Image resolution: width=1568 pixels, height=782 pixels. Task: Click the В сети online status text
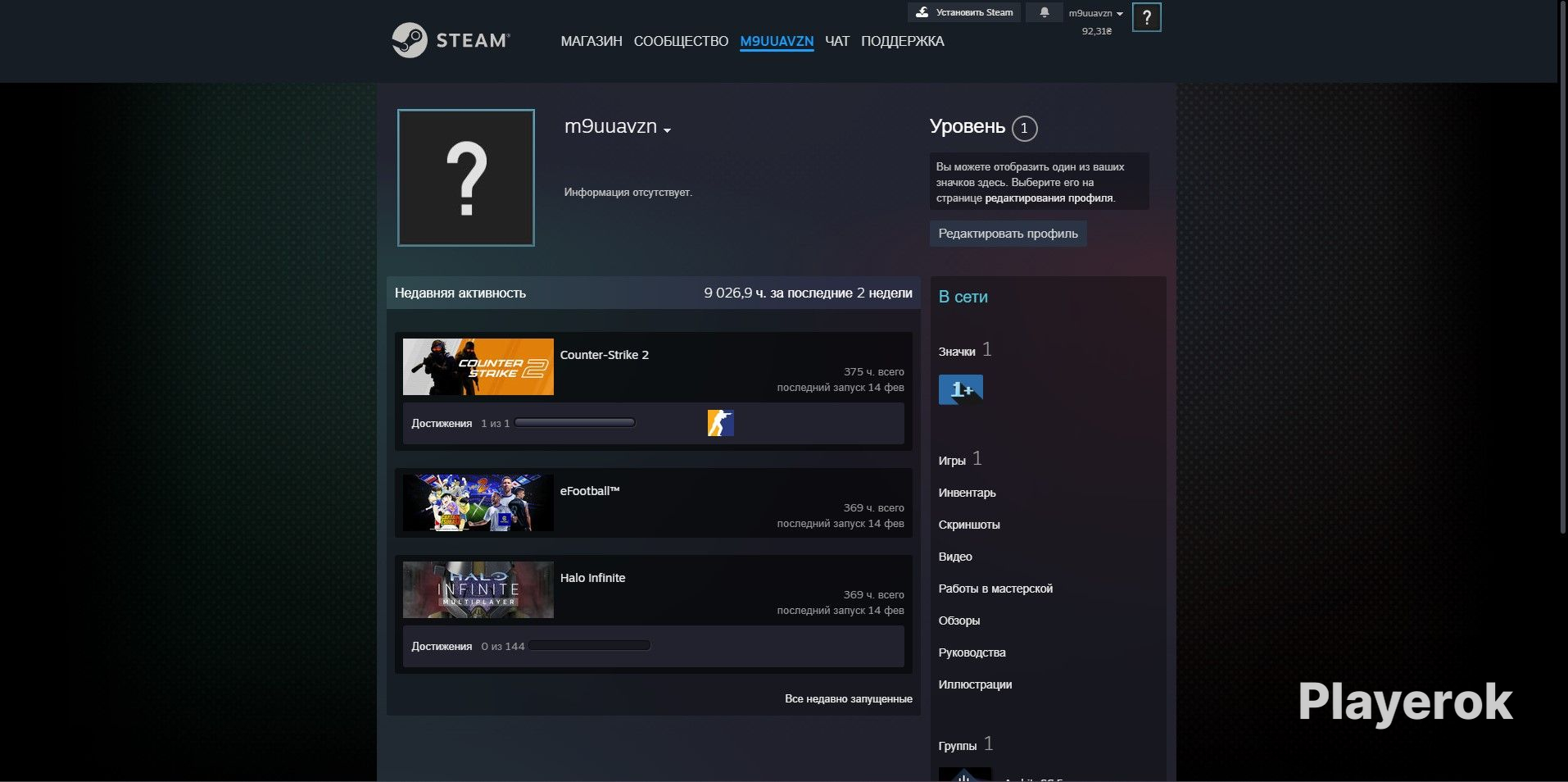[x=963, y=297]
